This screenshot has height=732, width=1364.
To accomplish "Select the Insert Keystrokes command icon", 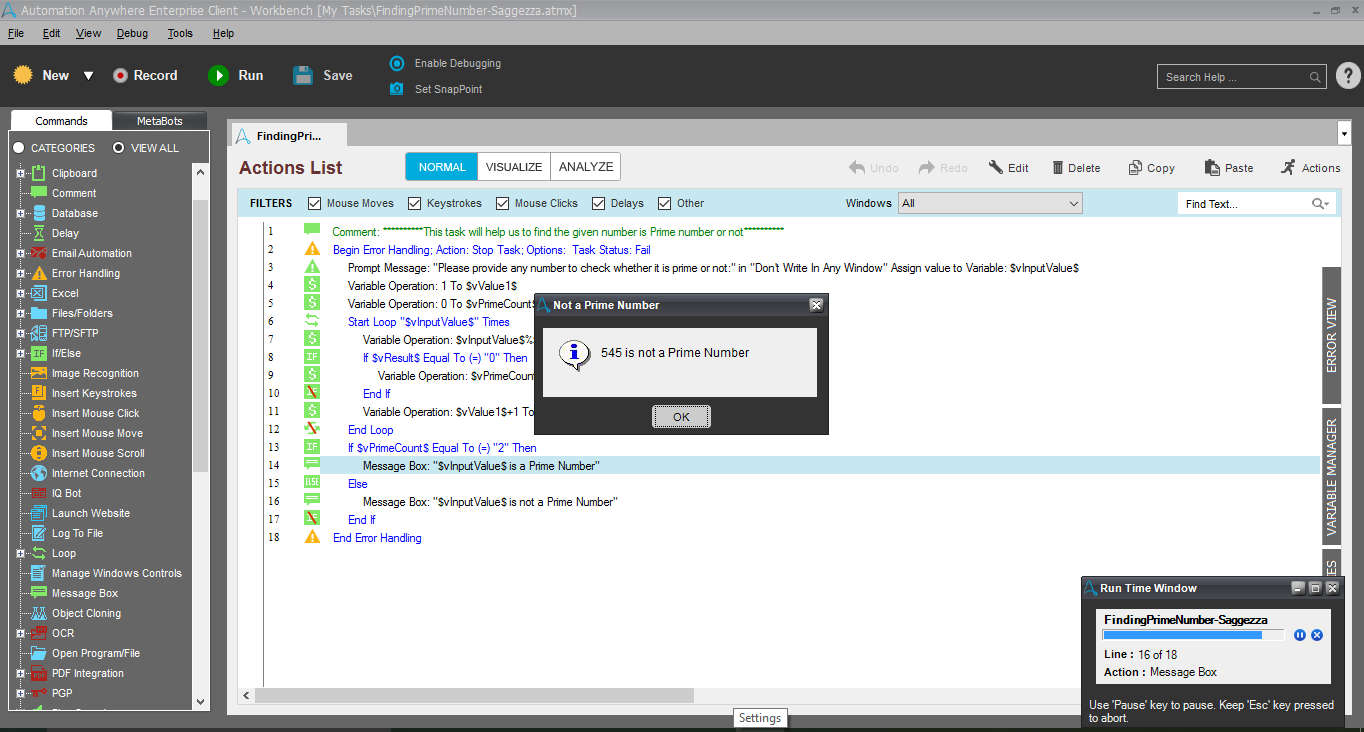I will (39, 393).
